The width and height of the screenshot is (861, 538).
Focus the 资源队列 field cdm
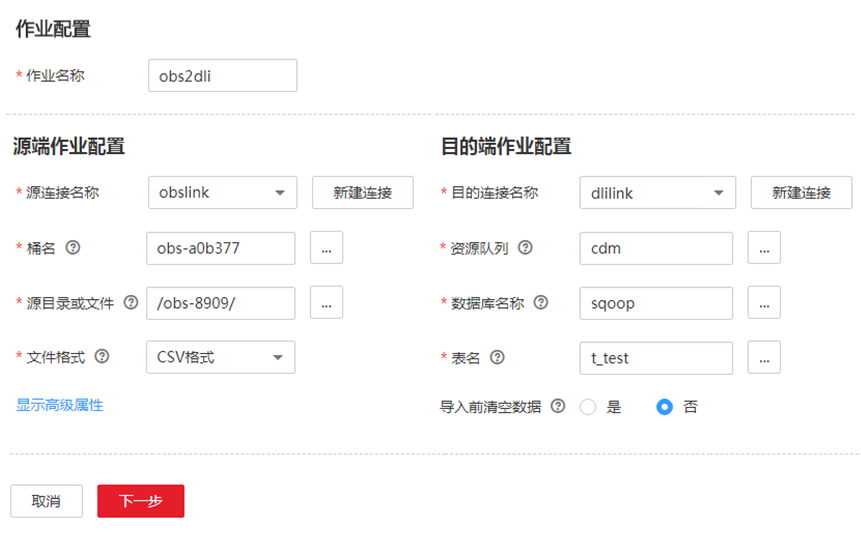pyautogui.click(x=656, y=248)
